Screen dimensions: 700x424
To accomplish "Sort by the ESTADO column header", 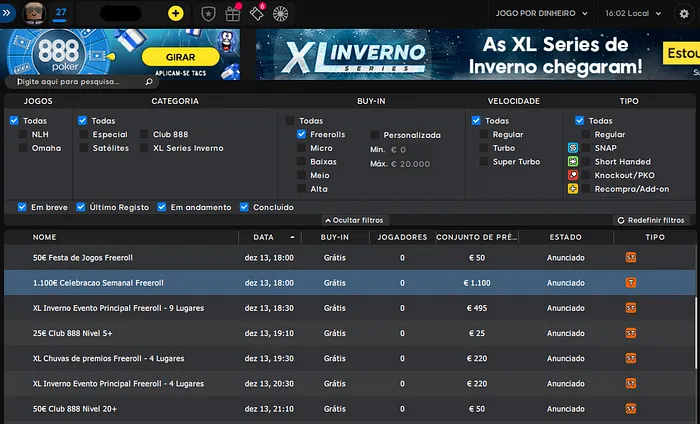I will (565, 237).
